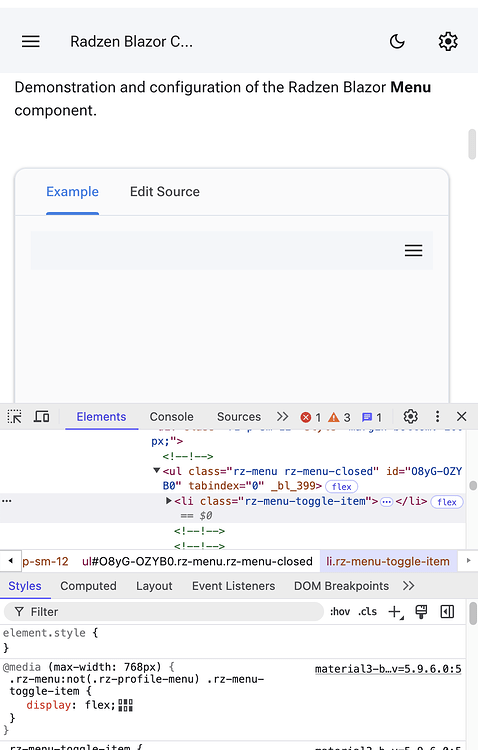Toggle the device toolbar in DevTools
The height and width of the screenshot is (750, 478).
tap(41, 417)
